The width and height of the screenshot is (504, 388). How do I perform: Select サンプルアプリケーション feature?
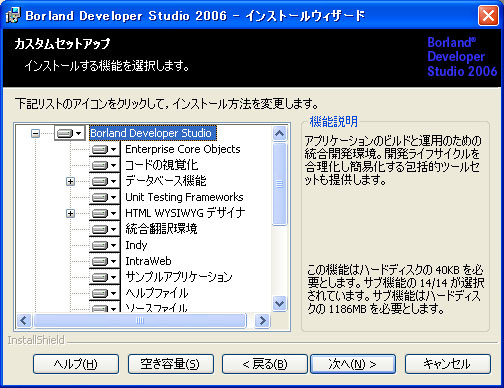(x=179, y=277)
